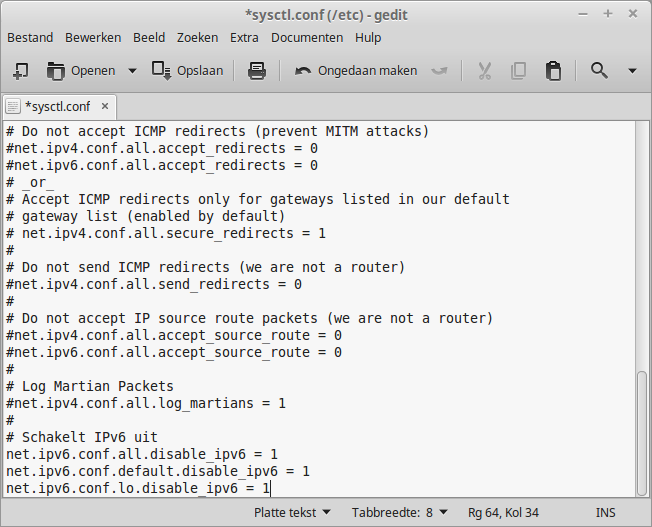Click the copy icon
Screen dimensions: 652x527
pos(518,71)
